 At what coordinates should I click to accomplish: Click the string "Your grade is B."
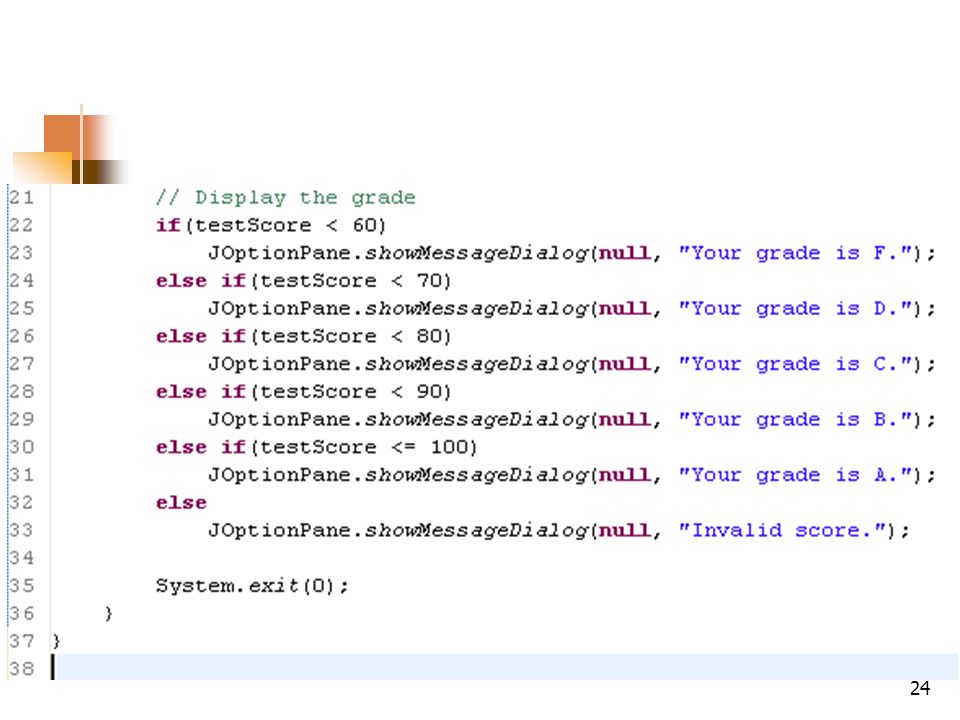[x=795, y=419]
